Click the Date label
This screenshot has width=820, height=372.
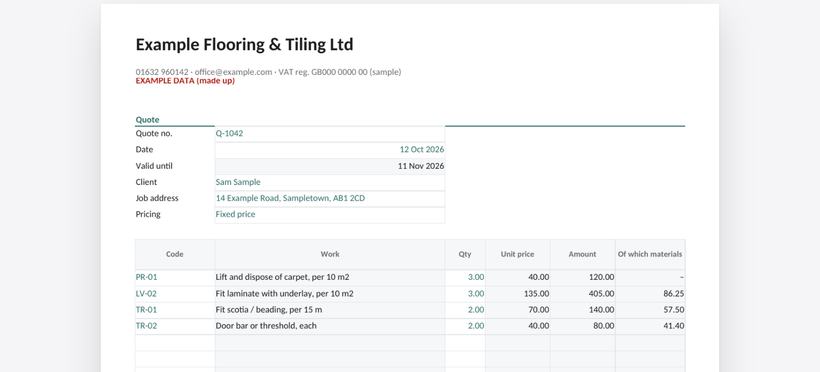144,150
